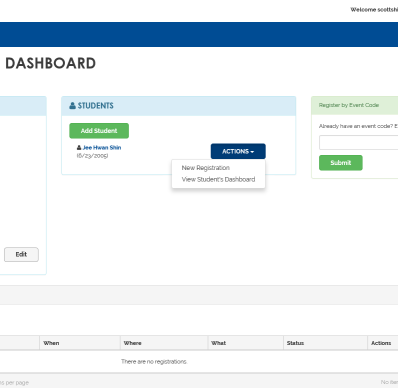This screenshot has width=398, height=388.
Task: Click the Actions column header
Action: click(x=381, y=343)
